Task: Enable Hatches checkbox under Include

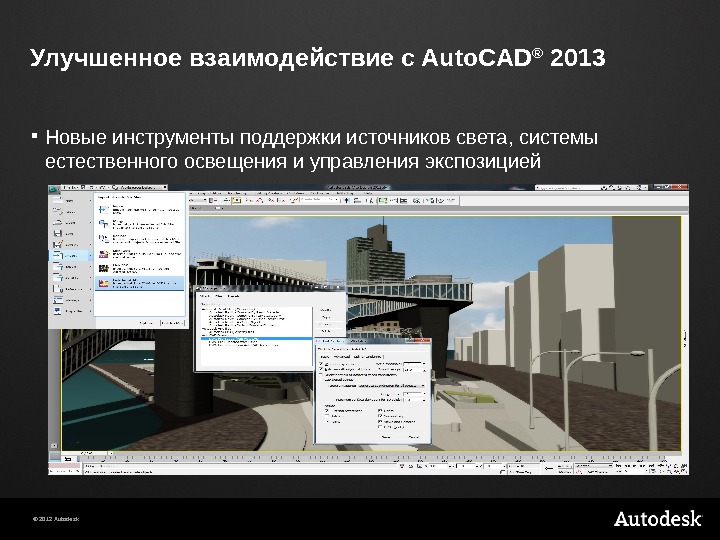Action: 327,416
